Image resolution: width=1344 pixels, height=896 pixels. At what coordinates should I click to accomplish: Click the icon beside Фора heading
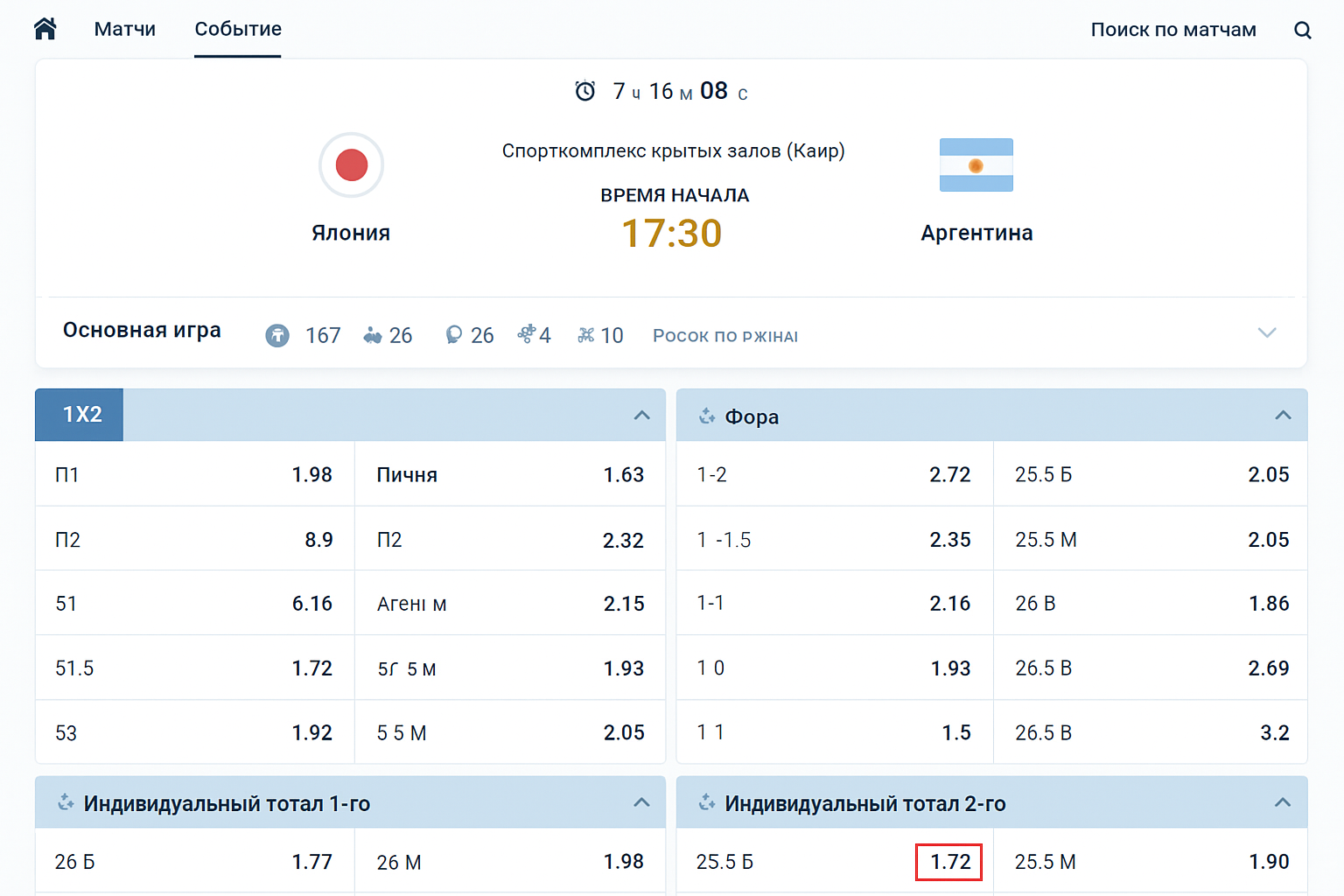click(x=707, y=416)
